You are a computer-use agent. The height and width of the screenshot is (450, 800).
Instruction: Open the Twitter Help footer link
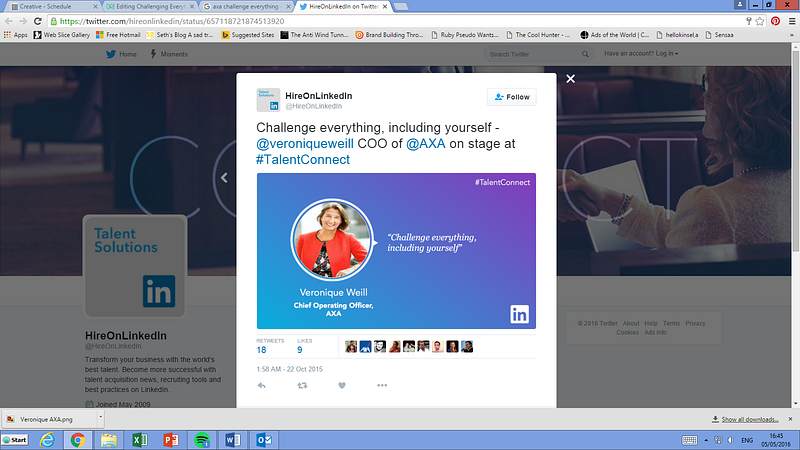click(x=651, y=323)
